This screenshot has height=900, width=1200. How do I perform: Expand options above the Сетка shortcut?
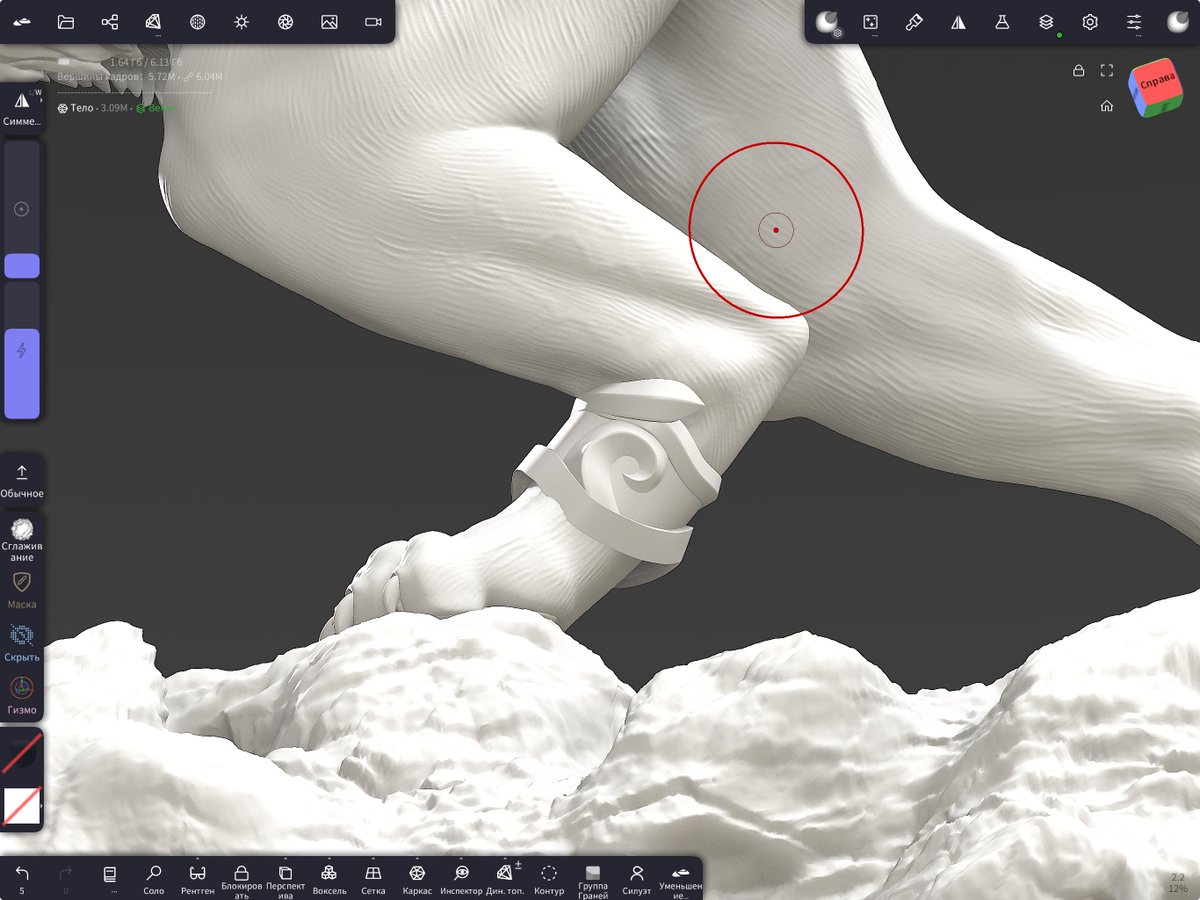373,859
